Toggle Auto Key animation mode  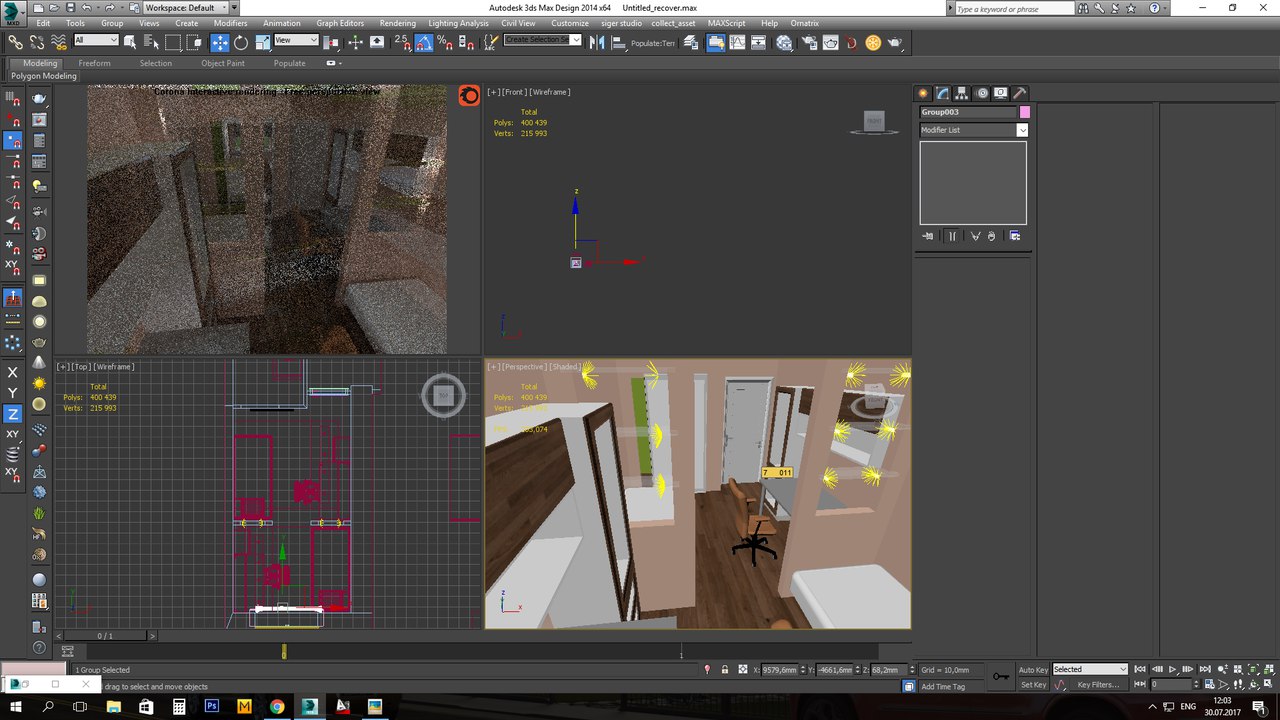point(1033,669)
